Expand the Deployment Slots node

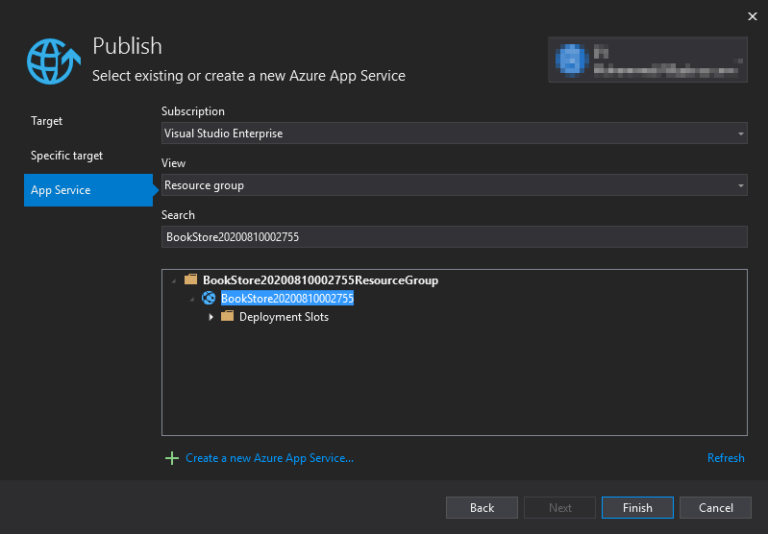pos(211,317)
